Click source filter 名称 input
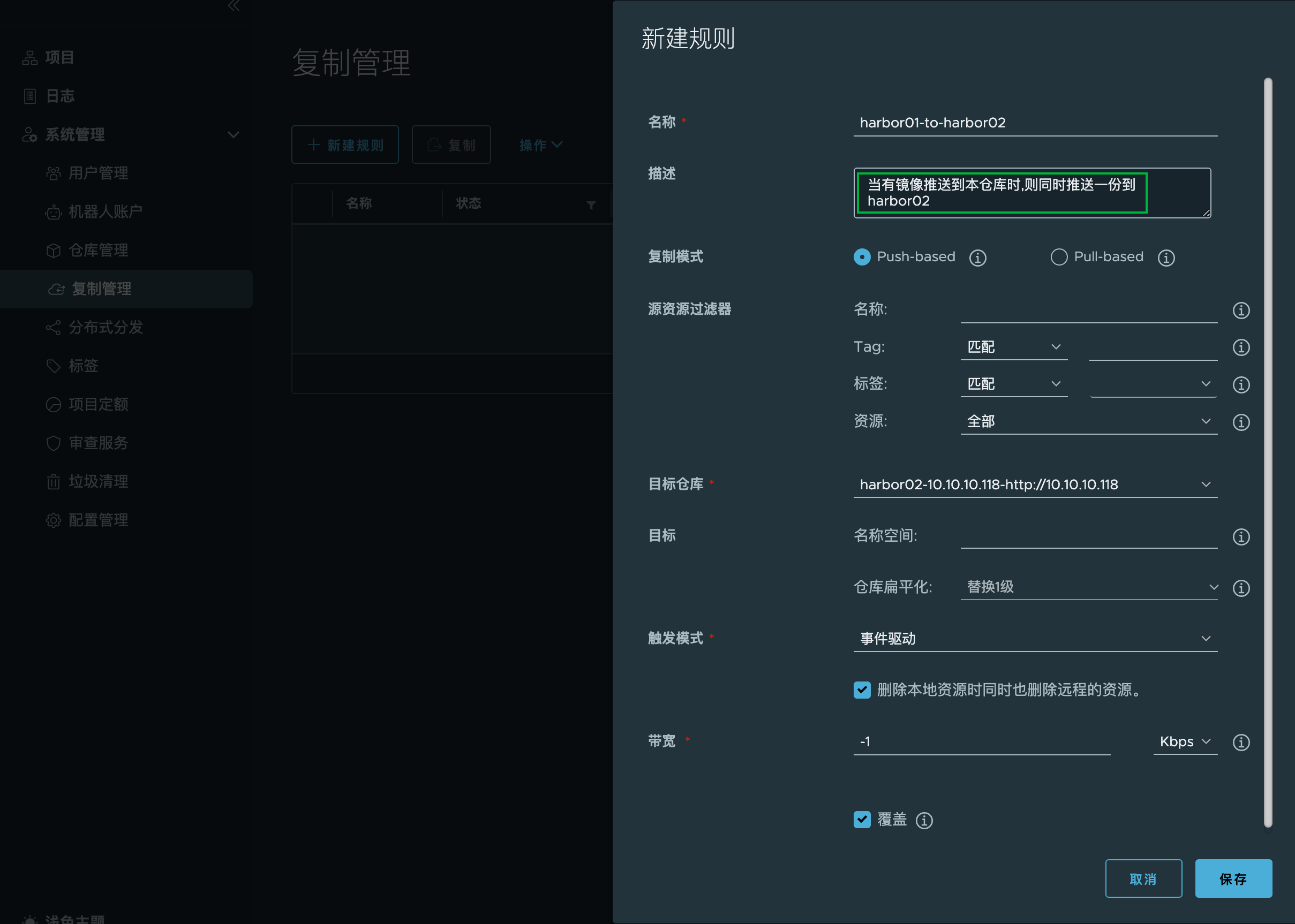This screenshot has height=924, width=1295. pos(1089,310)
